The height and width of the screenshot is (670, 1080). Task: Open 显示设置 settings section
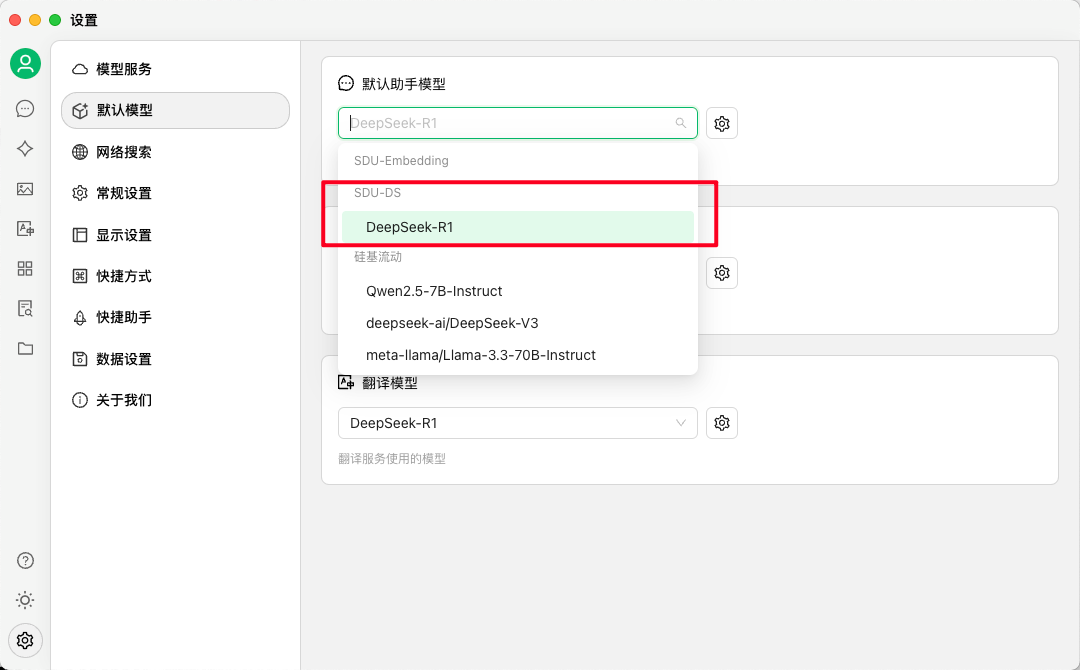(x=176, y=235)
